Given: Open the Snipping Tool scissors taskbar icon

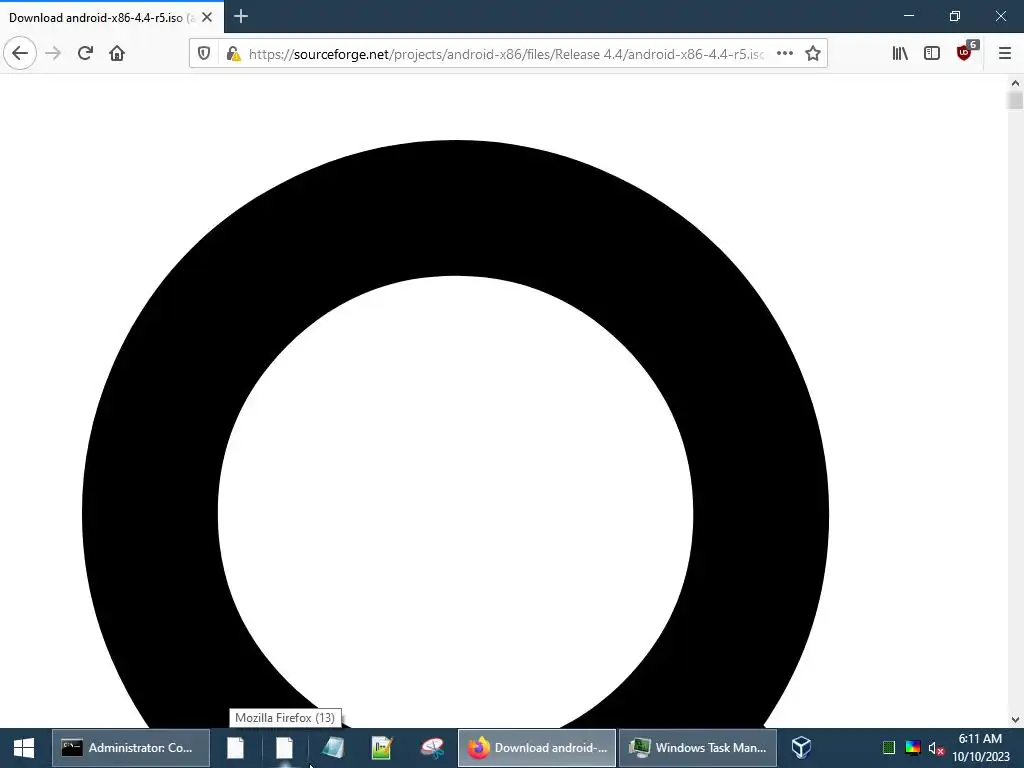Looking at the screenshot, I should tap(432, 748).
